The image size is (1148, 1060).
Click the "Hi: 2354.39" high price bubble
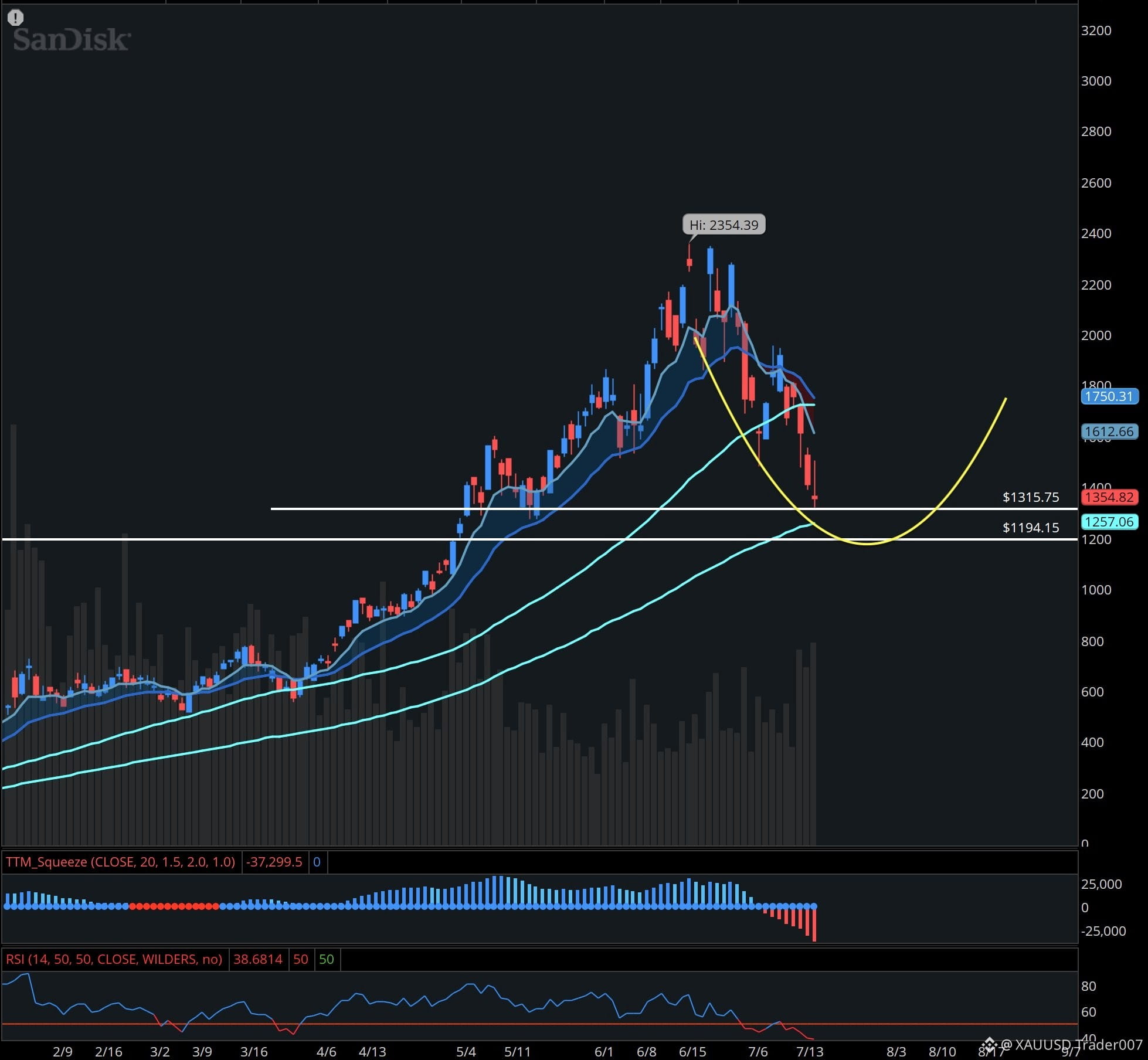pos(724,225)
